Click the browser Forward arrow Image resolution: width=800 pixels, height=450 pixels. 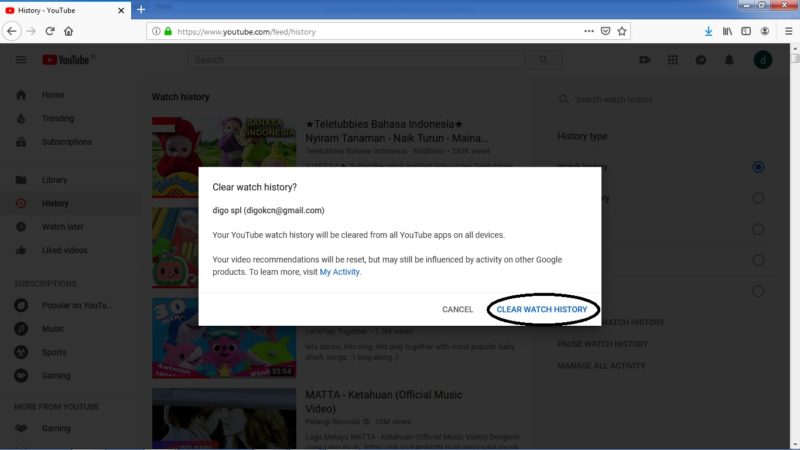31,31
